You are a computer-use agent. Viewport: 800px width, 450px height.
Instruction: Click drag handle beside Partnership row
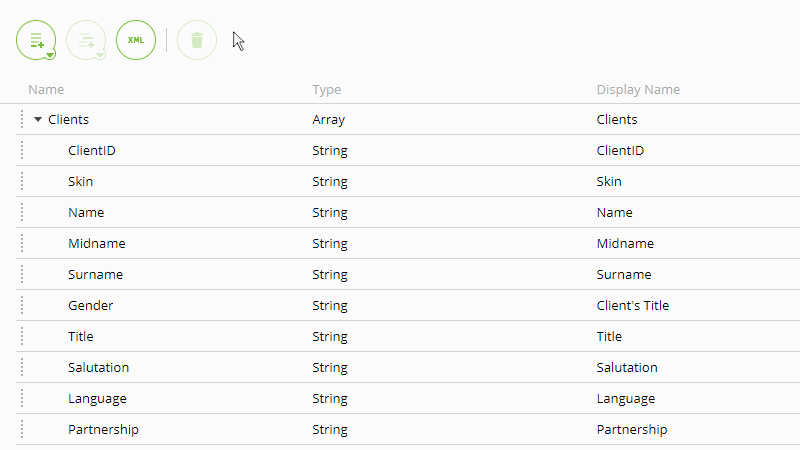[22, 430]
